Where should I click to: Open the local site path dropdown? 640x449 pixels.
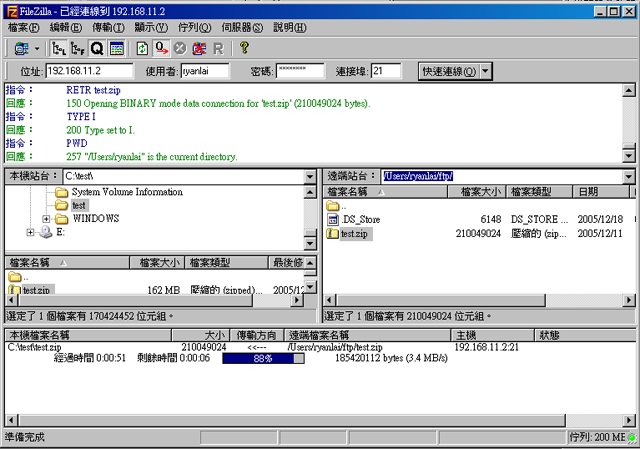310,177
